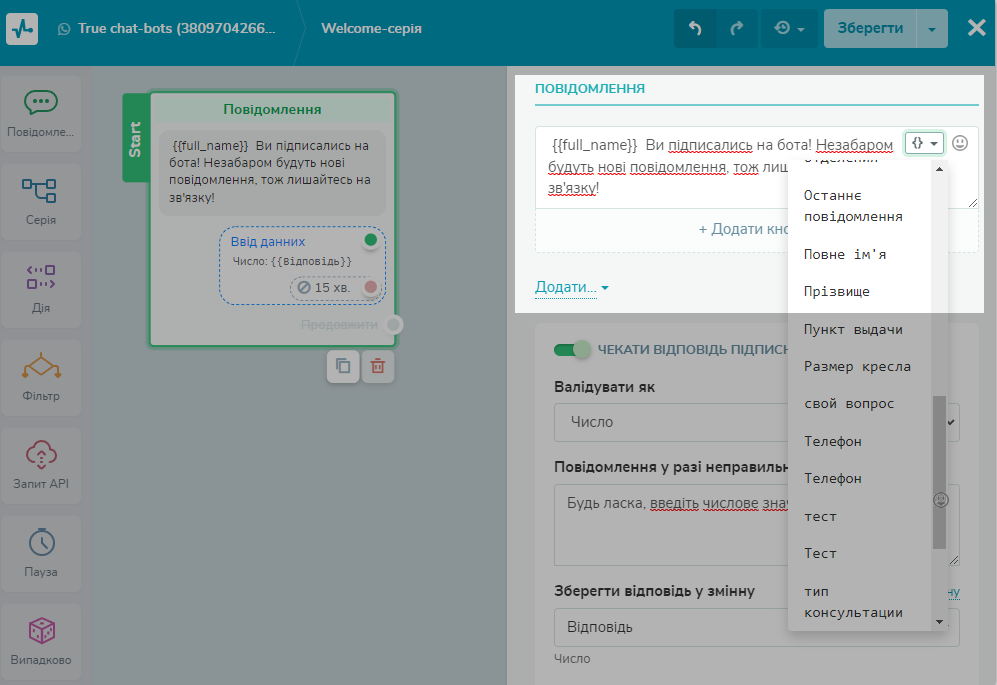Screen dimensions: 997x685
Task: Click the Зберегти button
Action: click(x=870, y=29)
